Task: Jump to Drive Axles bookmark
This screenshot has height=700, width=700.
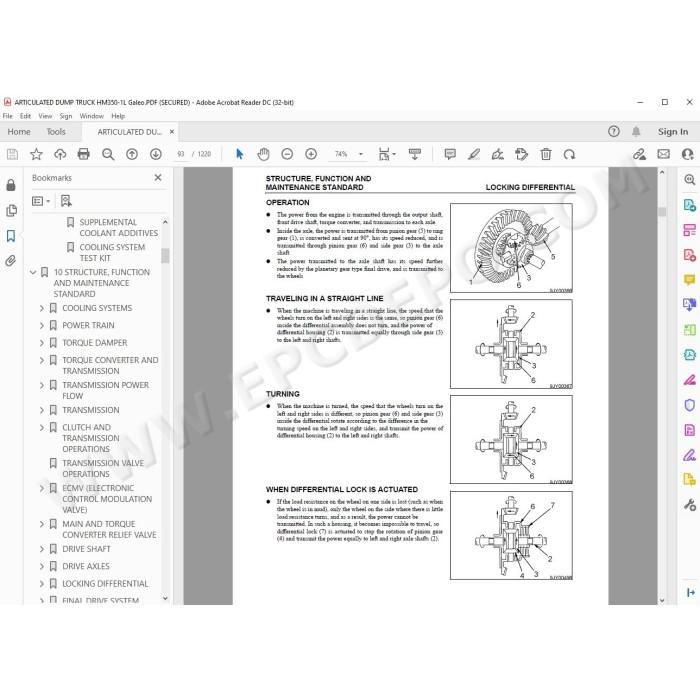Action: pyautogui.click(x=86, y=566)
